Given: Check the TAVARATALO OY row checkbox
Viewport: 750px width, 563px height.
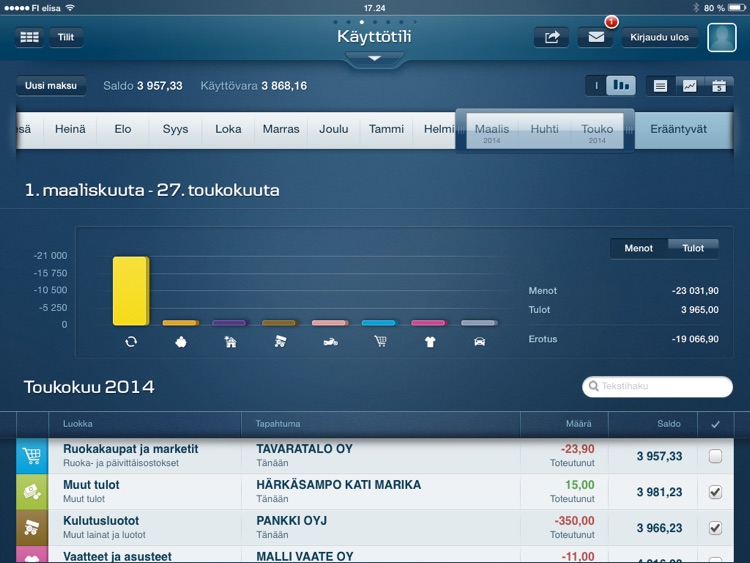Looking at the screenshot, I should tap(715, 456).
